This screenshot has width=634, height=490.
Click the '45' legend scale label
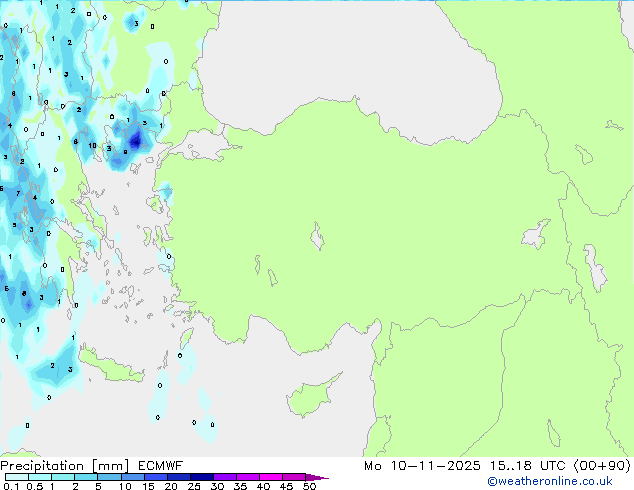pyautogui.click(x=286, y=486)
